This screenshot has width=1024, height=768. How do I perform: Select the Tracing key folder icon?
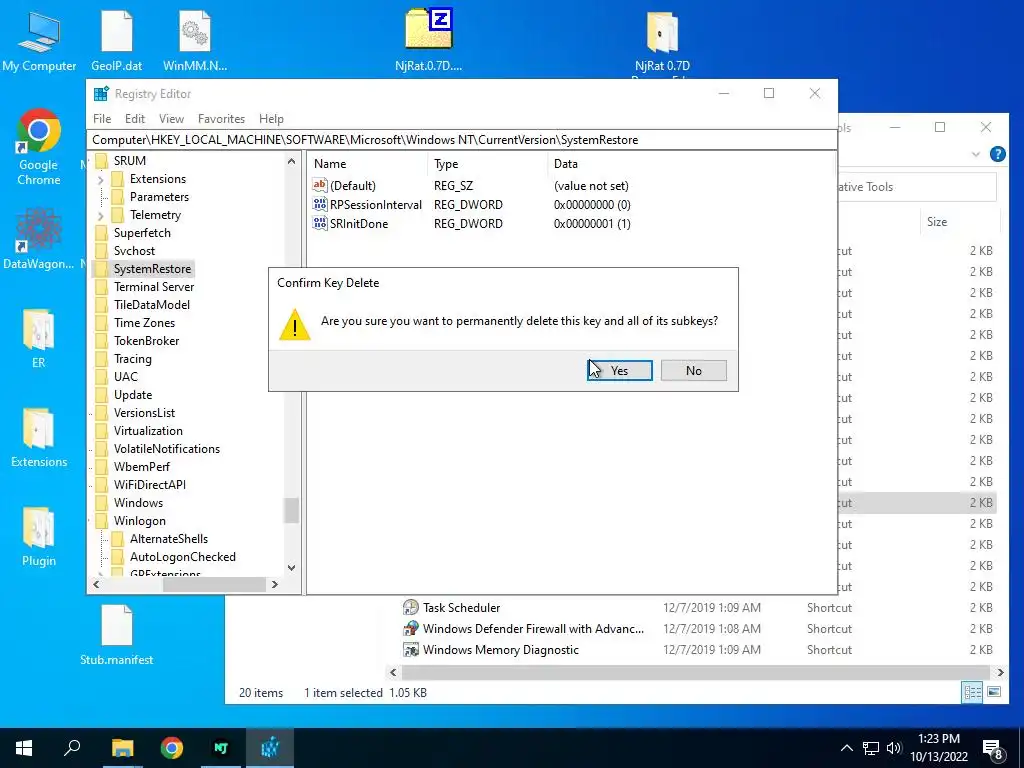pyautogui.click(x=101, y=359)
